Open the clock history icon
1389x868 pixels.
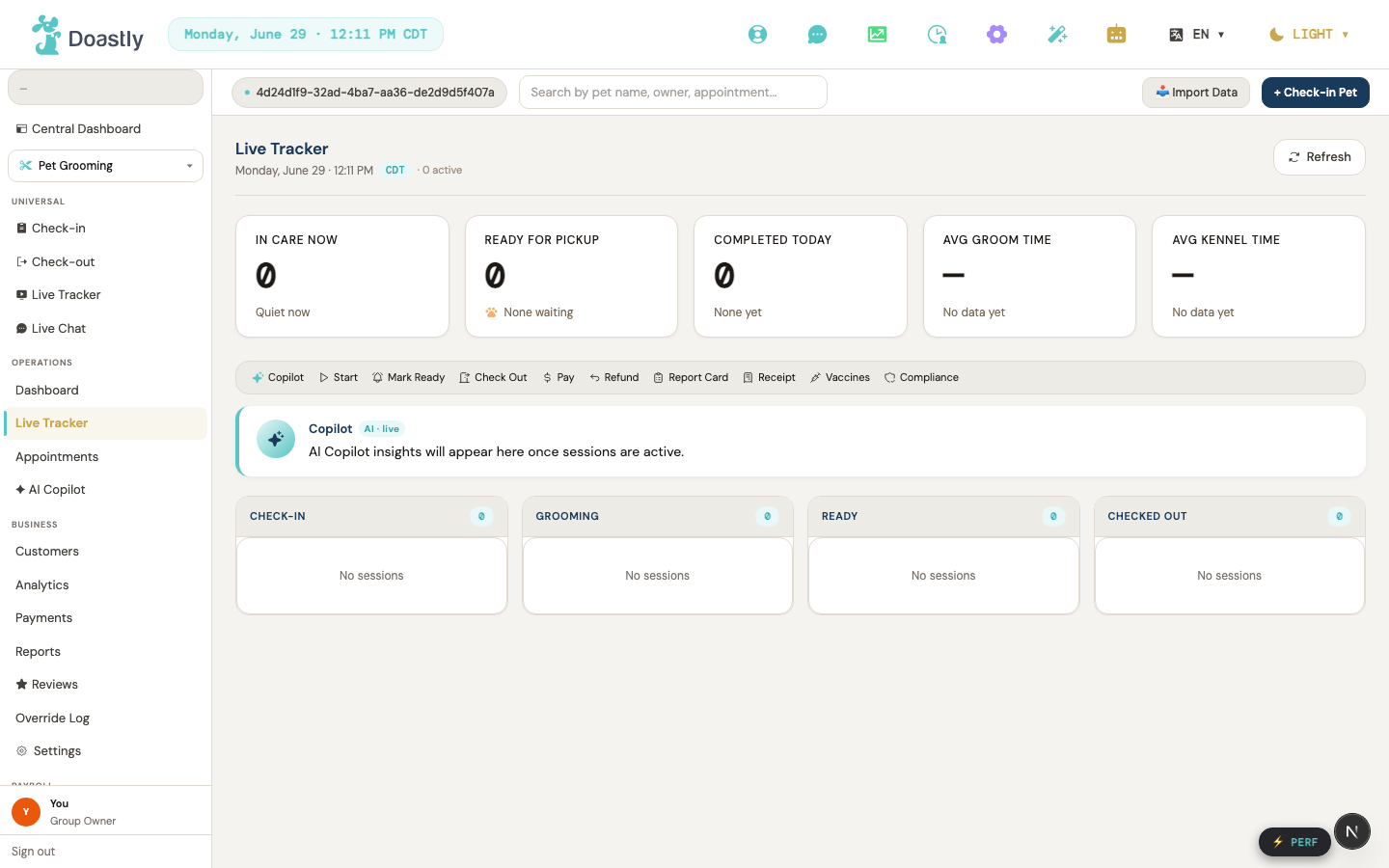937,35
